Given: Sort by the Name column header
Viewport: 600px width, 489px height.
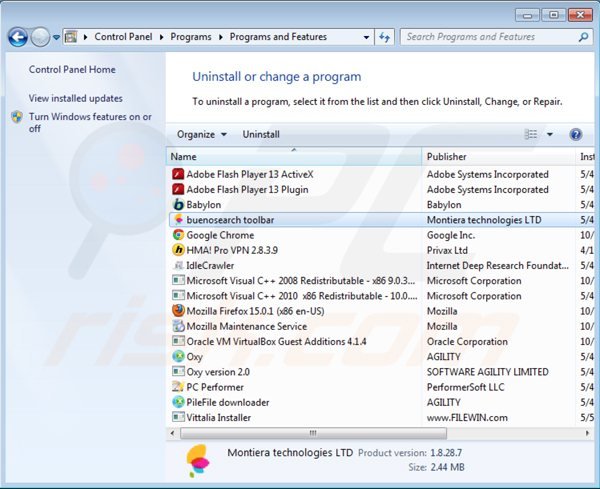Looking at the screenshot, I should coord(294,156).
